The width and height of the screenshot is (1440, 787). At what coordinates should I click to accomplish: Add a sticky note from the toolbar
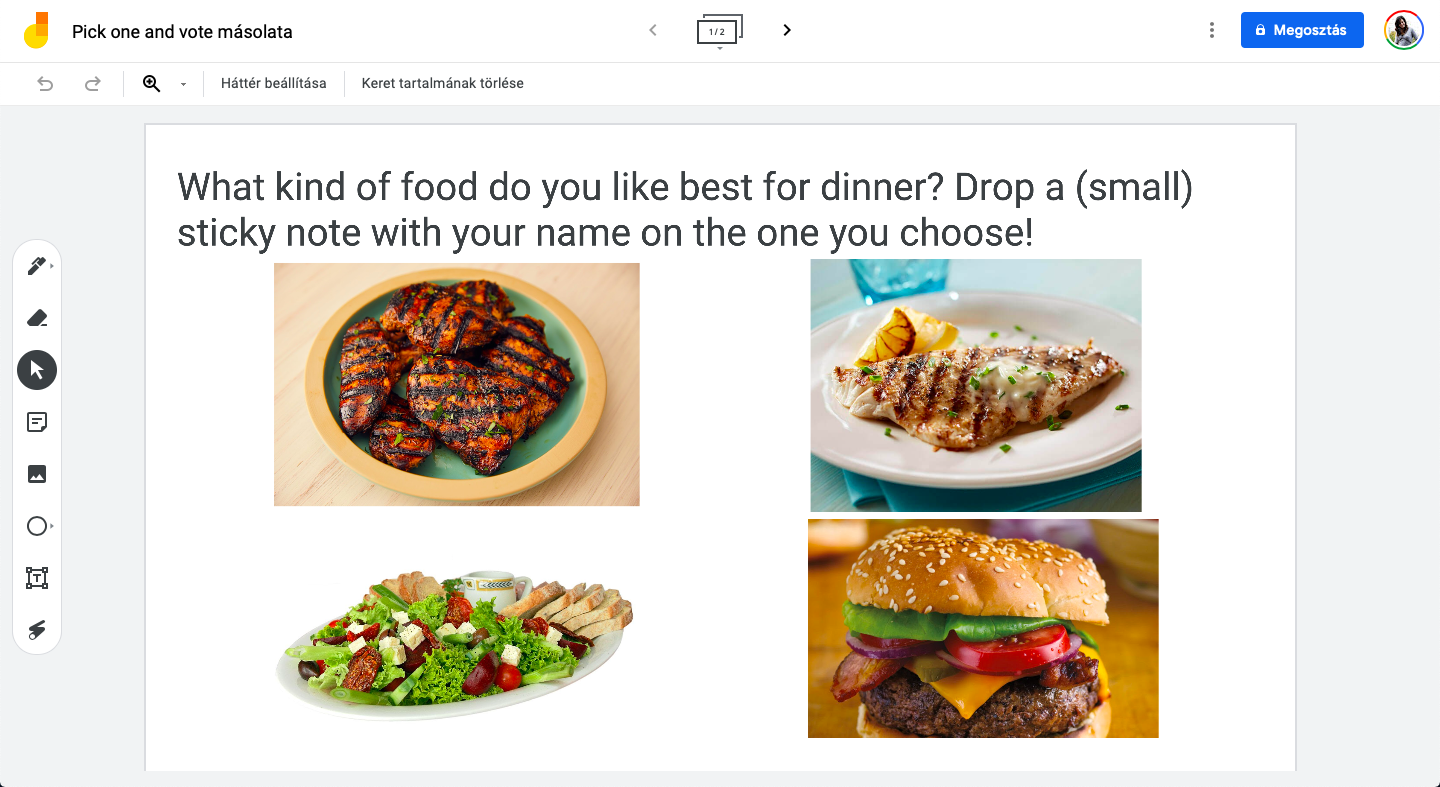(37, 422)
